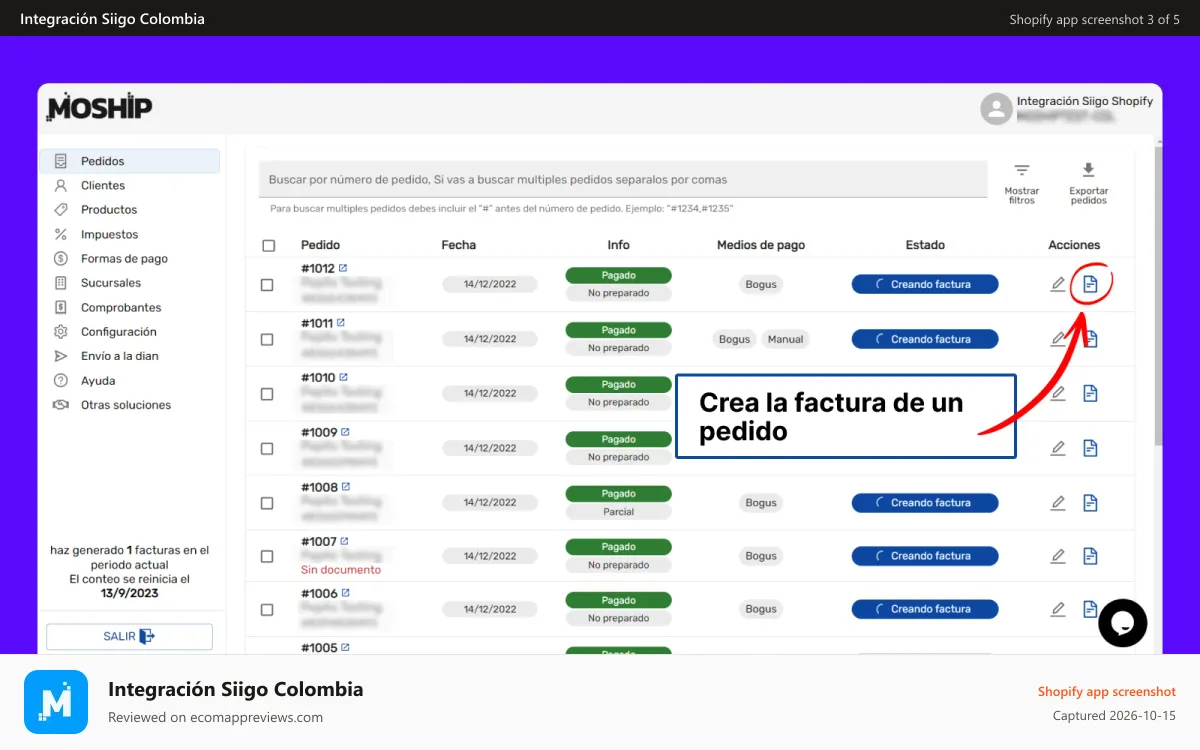Open external link icon beside order #1006
Viewport: 1200px width, 750px height.
[x=346, y=593]
